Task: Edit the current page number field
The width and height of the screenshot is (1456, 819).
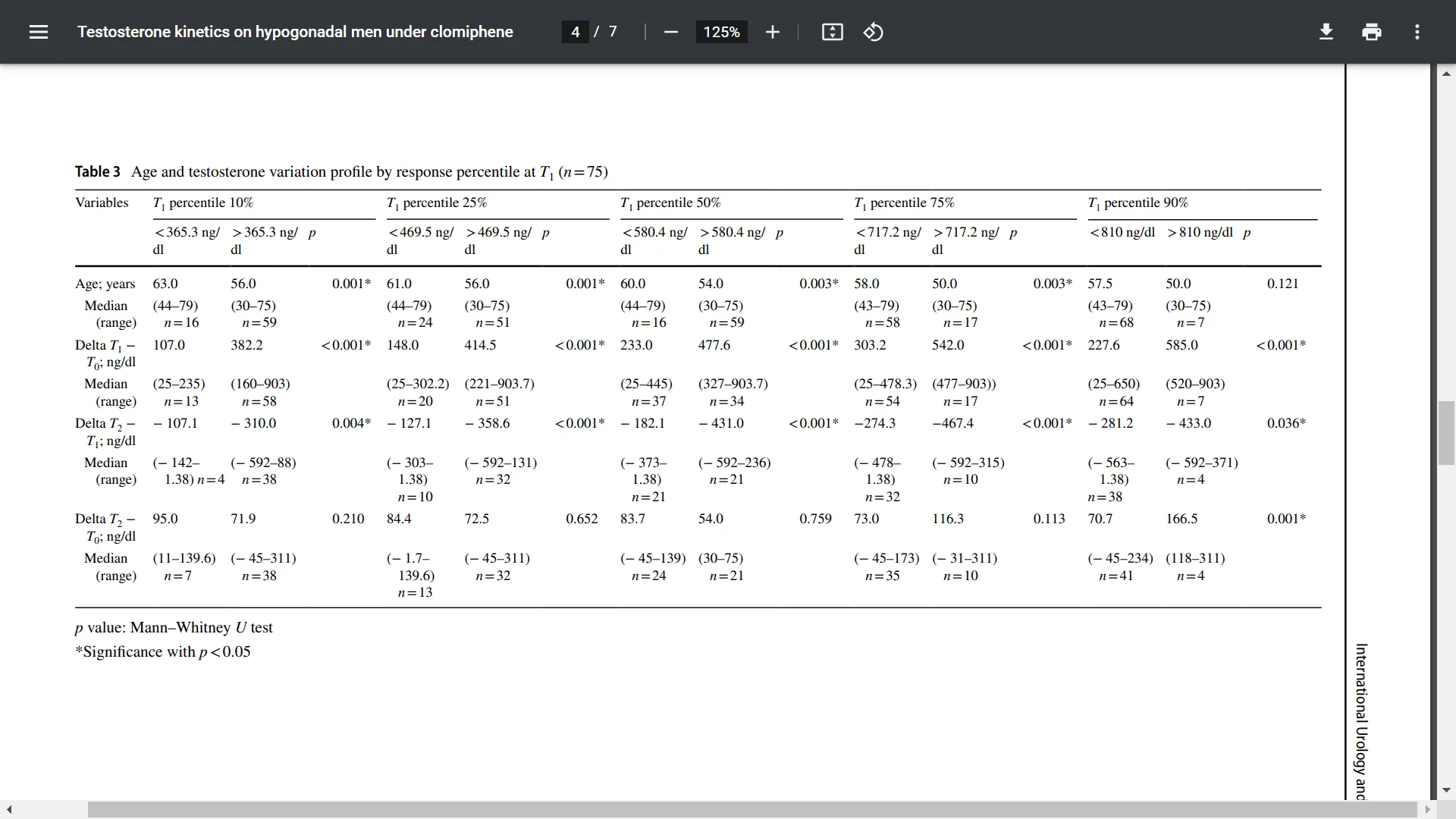Action: point(576,32)
